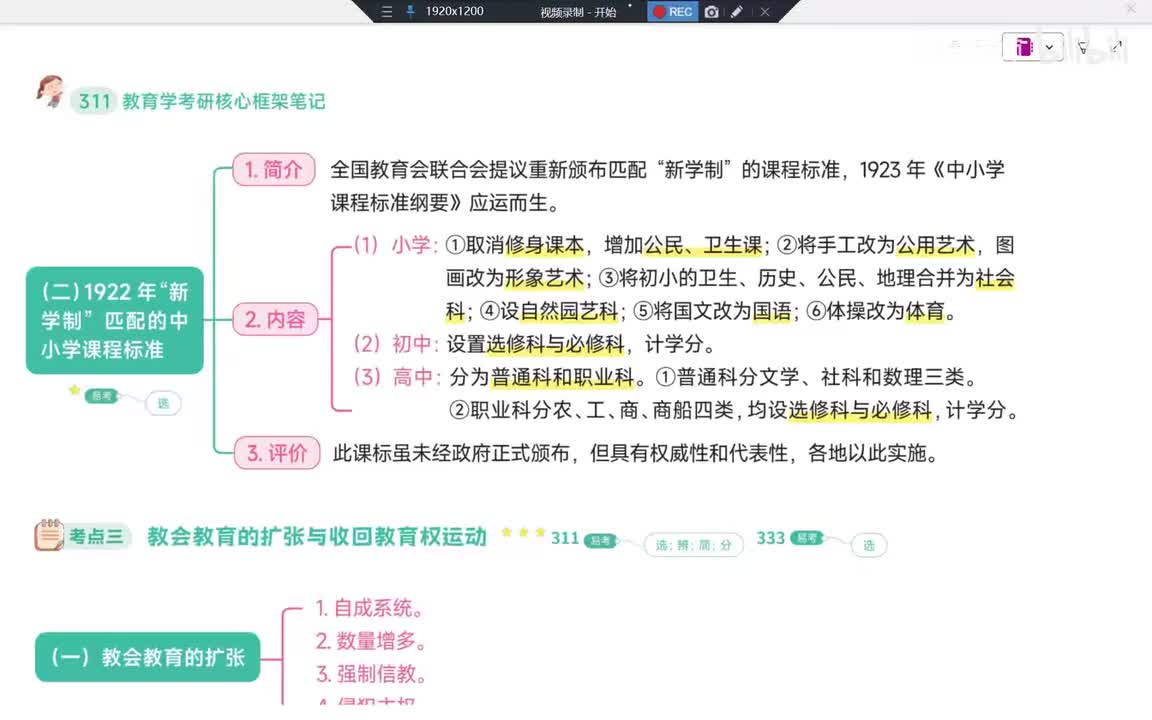Click the 1920x1200 resolution label
The image size is (1152, 720).
click(454, 11)
